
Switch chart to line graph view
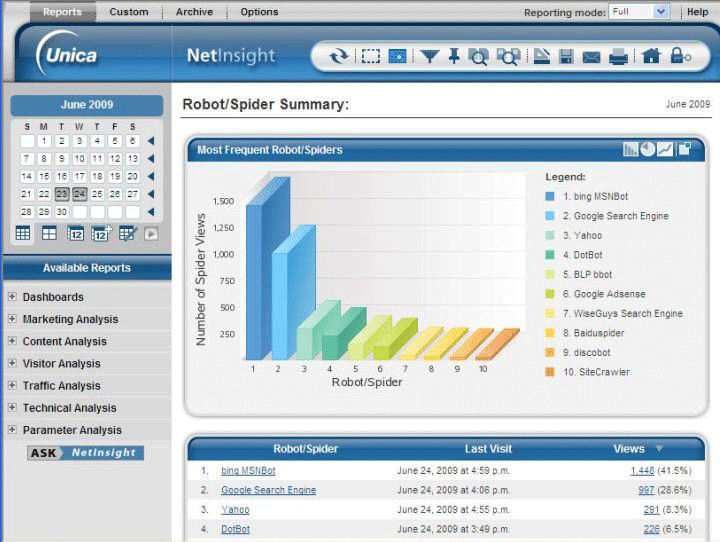[665, 149]
